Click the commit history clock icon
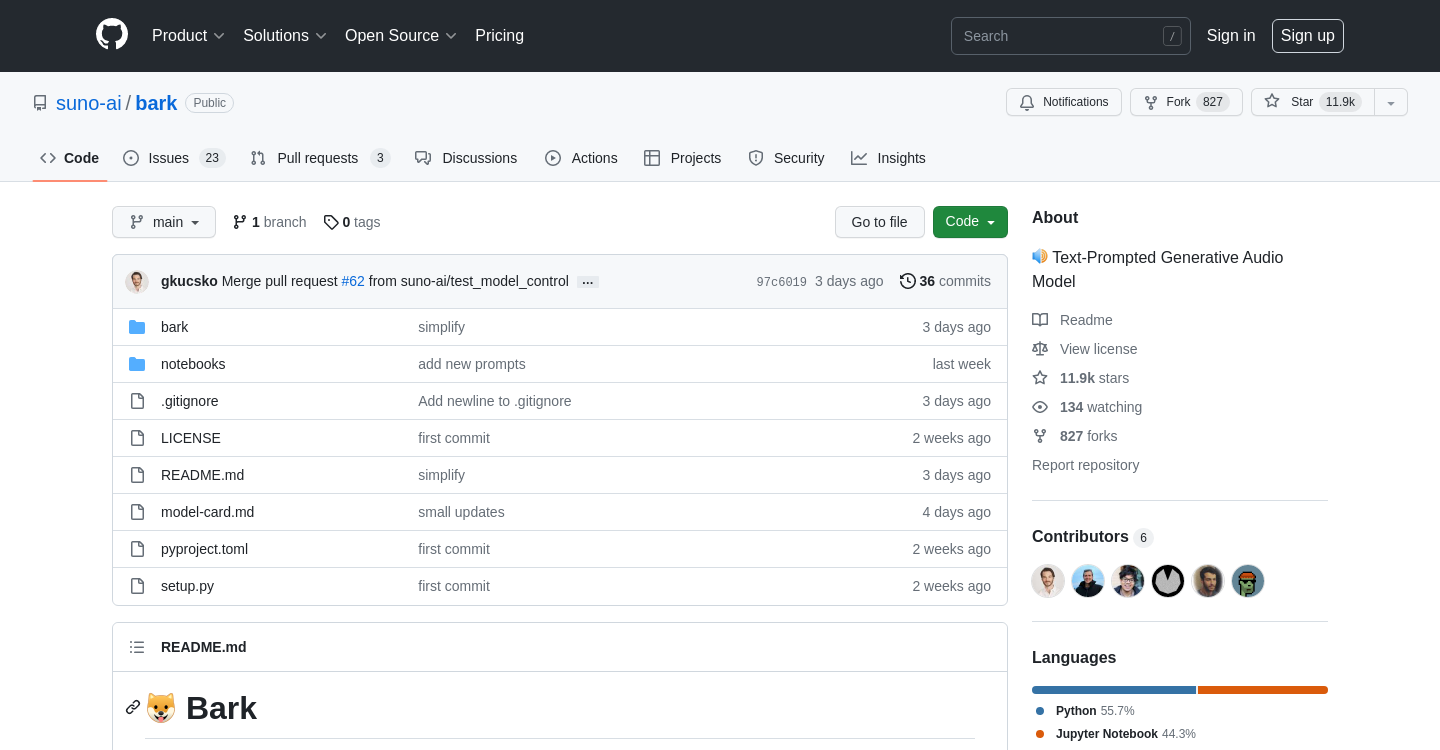 coord(908,281)
